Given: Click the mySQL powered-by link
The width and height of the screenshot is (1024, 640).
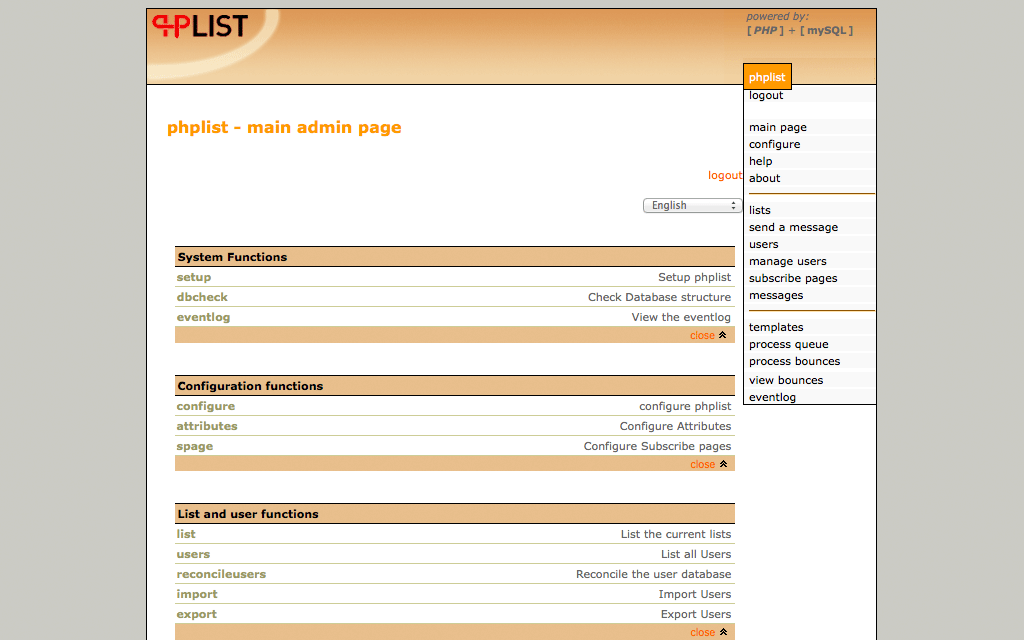Looking at the screenshot, I should [827, 31].
